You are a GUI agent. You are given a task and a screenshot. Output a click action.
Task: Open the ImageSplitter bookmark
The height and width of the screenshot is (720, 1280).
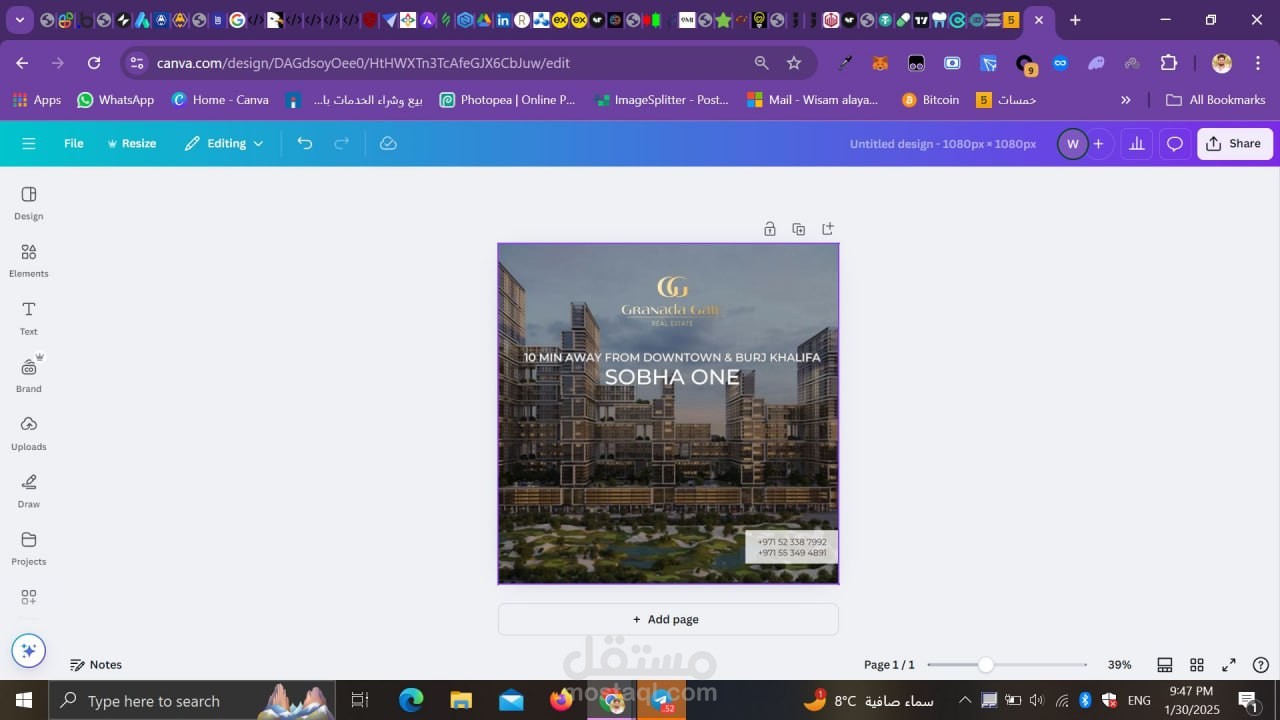click(662, 100)
